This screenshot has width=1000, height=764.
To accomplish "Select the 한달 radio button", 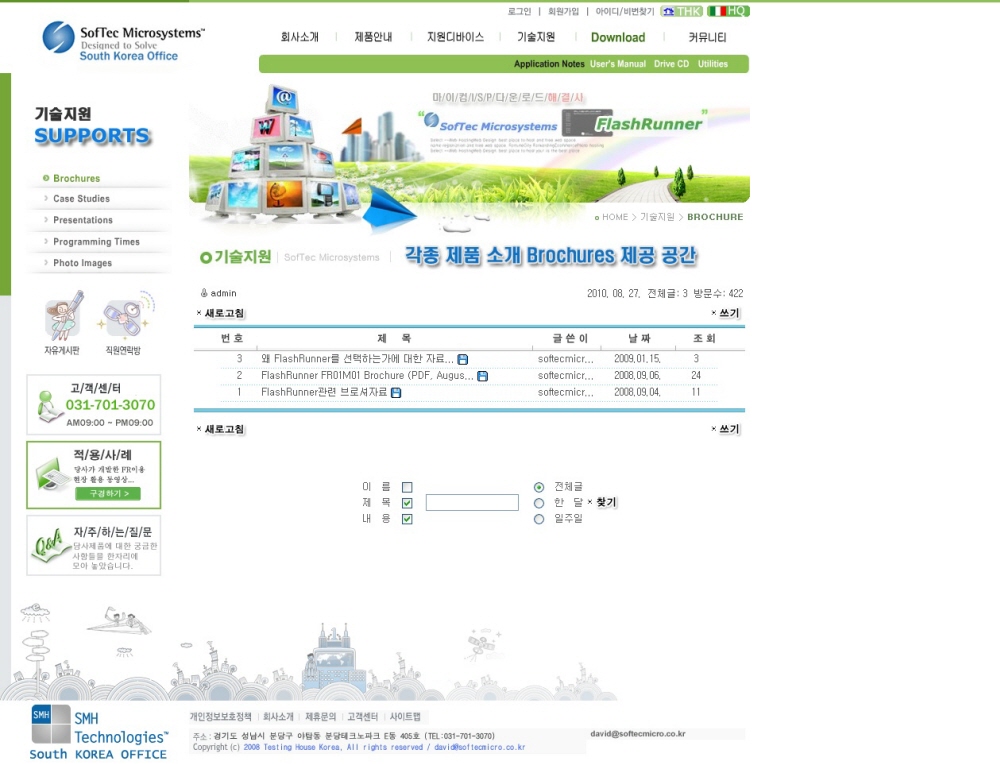I will 539,503.
